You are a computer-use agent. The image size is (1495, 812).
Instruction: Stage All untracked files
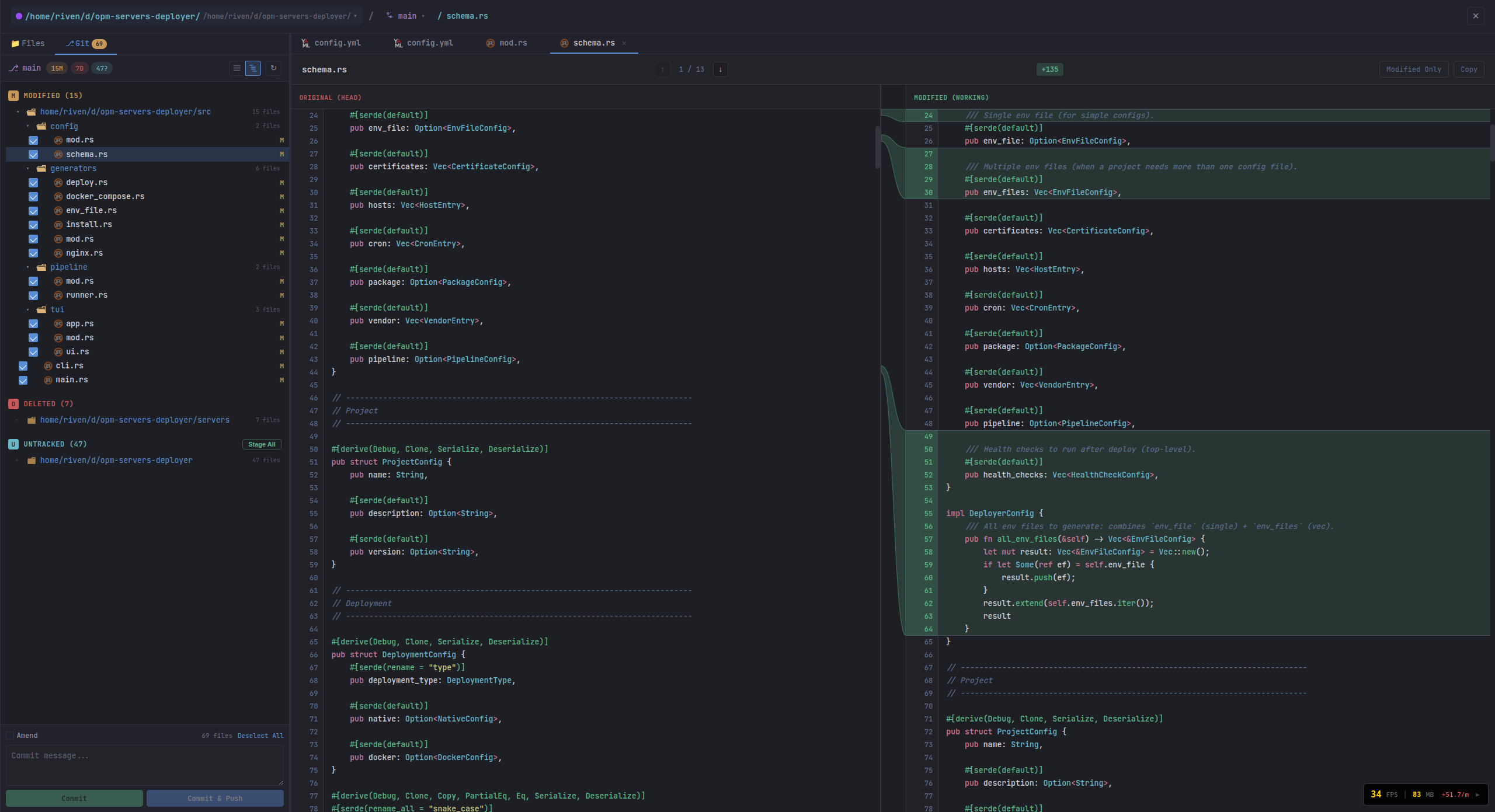(261, 444)
